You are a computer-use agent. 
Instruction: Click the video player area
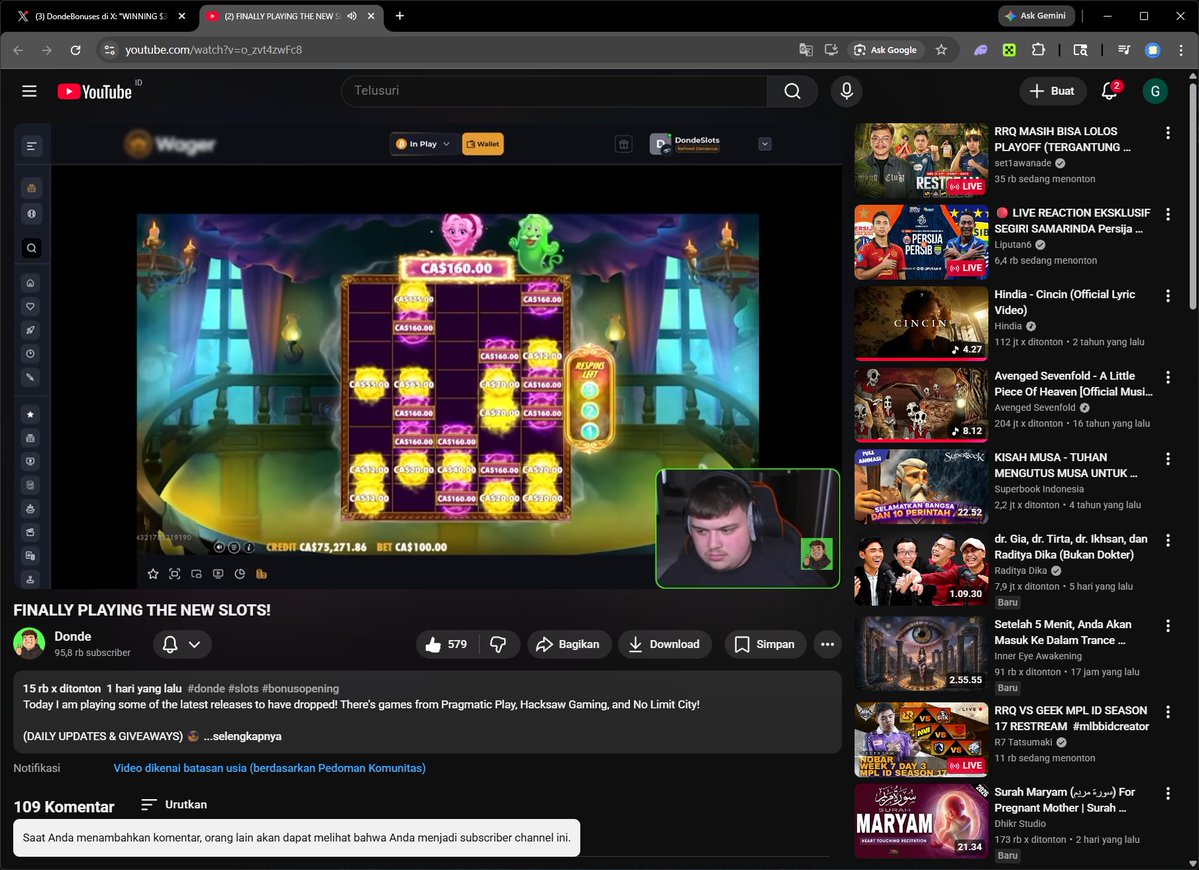(428, 356)
